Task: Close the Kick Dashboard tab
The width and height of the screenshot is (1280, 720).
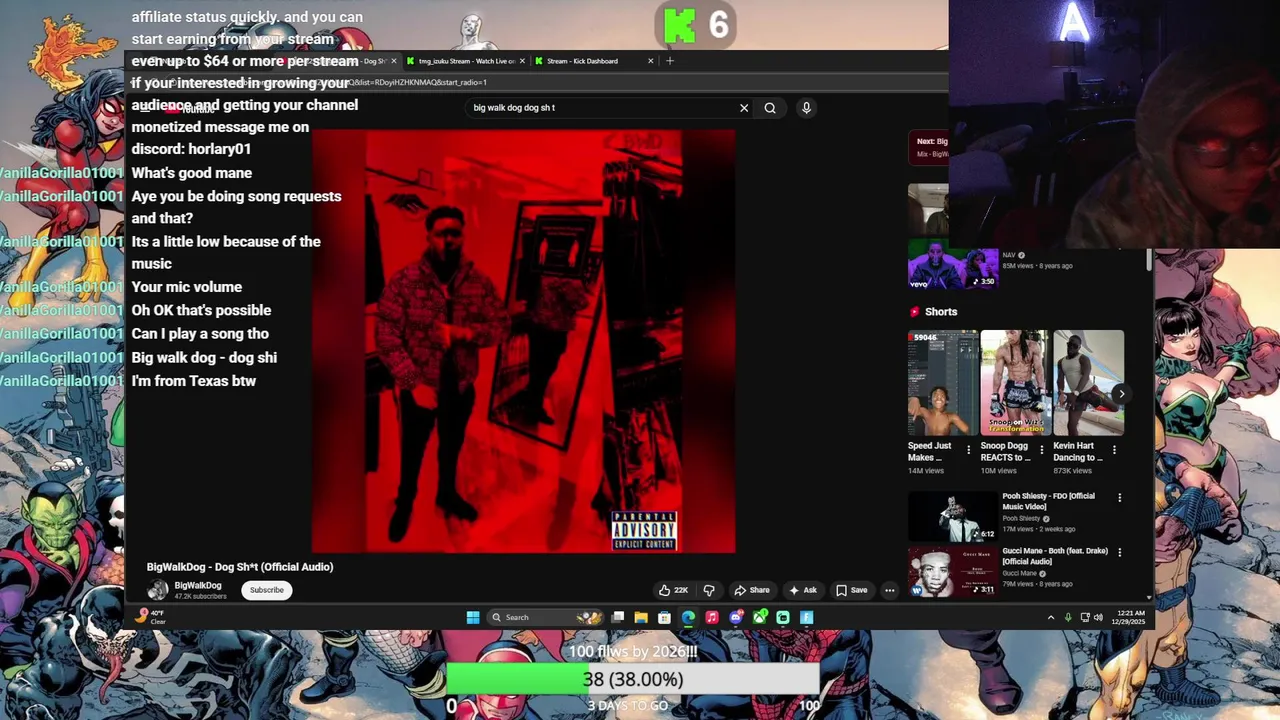Action: 650,61
